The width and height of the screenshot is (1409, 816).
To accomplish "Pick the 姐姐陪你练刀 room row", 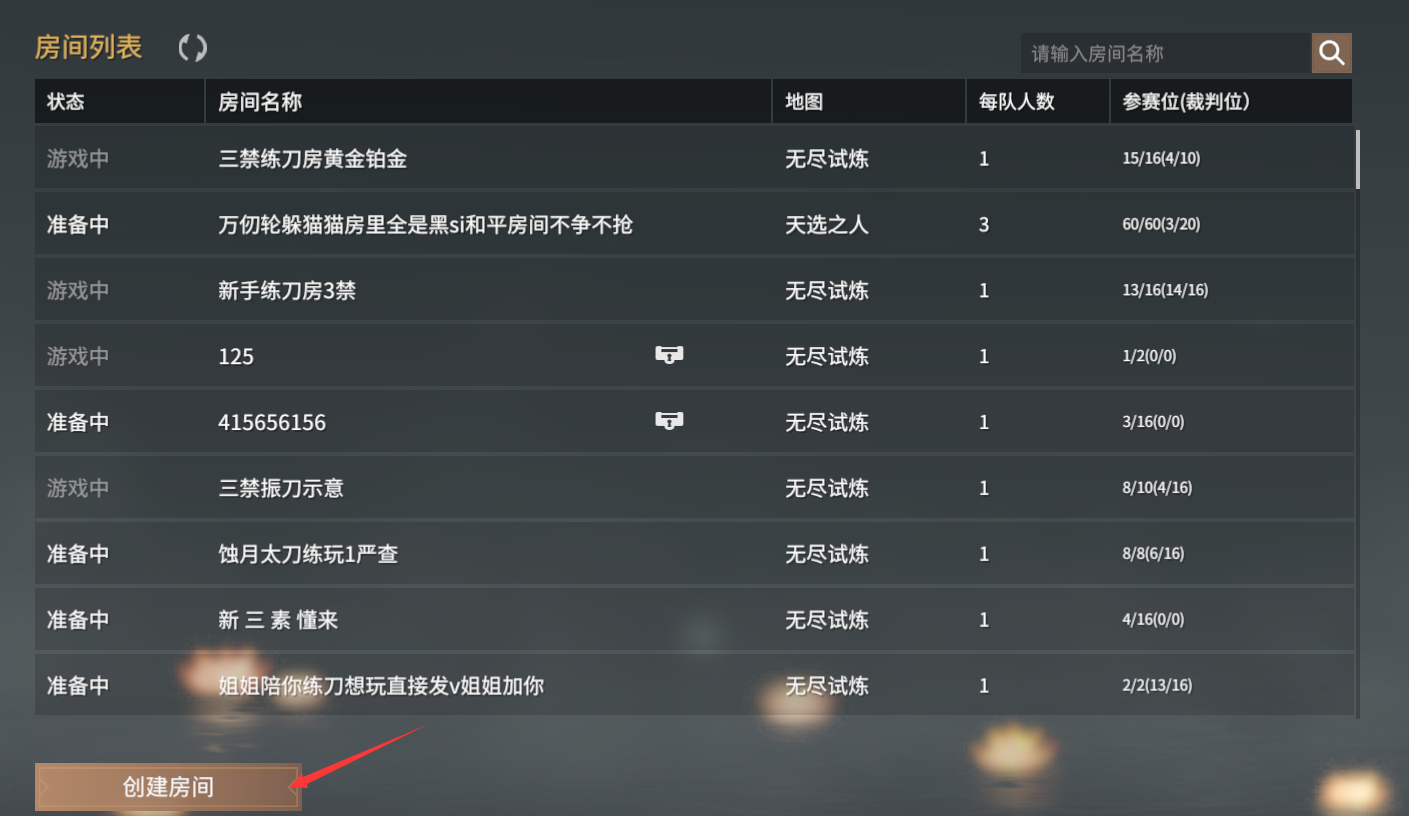I will click(x=694, y=686).
